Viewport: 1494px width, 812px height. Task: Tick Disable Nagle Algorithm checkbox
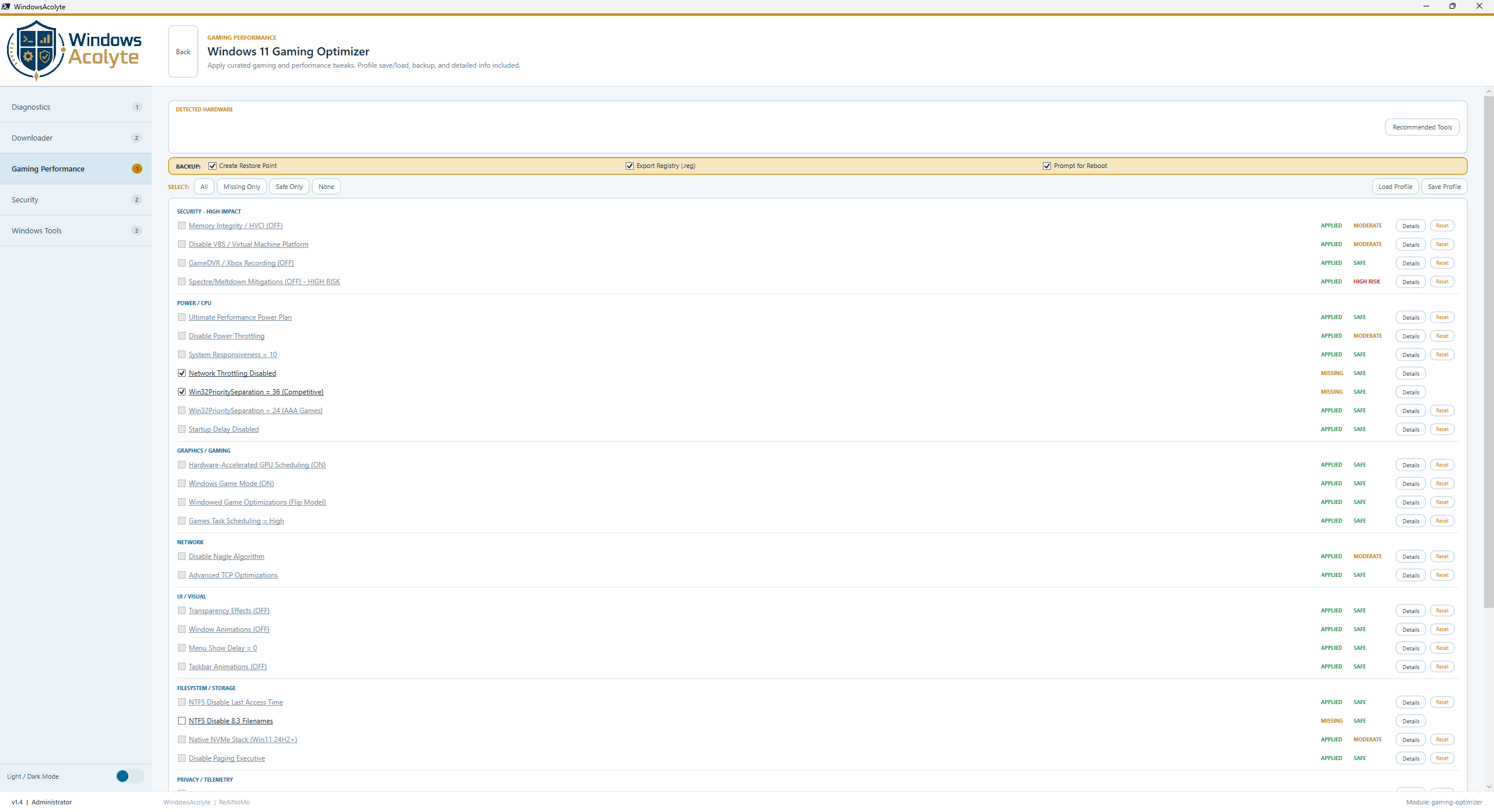[182, 556]
